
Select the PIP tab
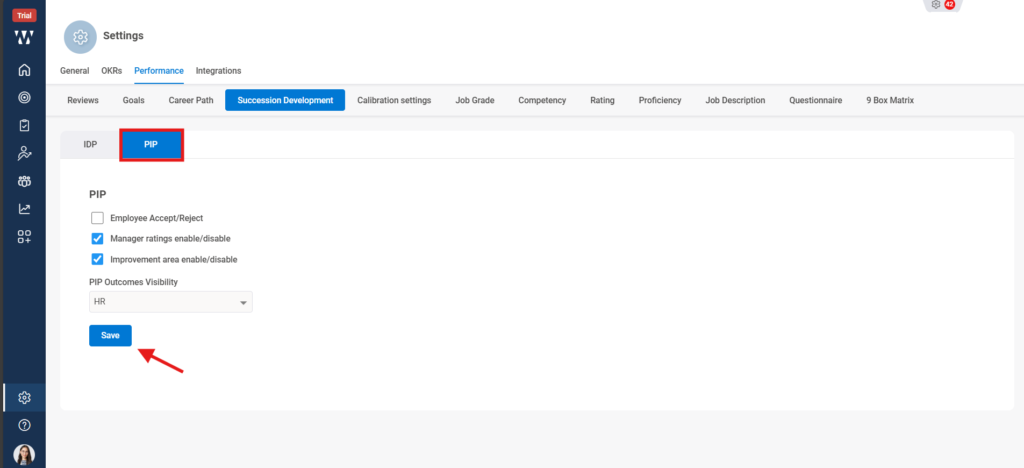coord(151,144)
